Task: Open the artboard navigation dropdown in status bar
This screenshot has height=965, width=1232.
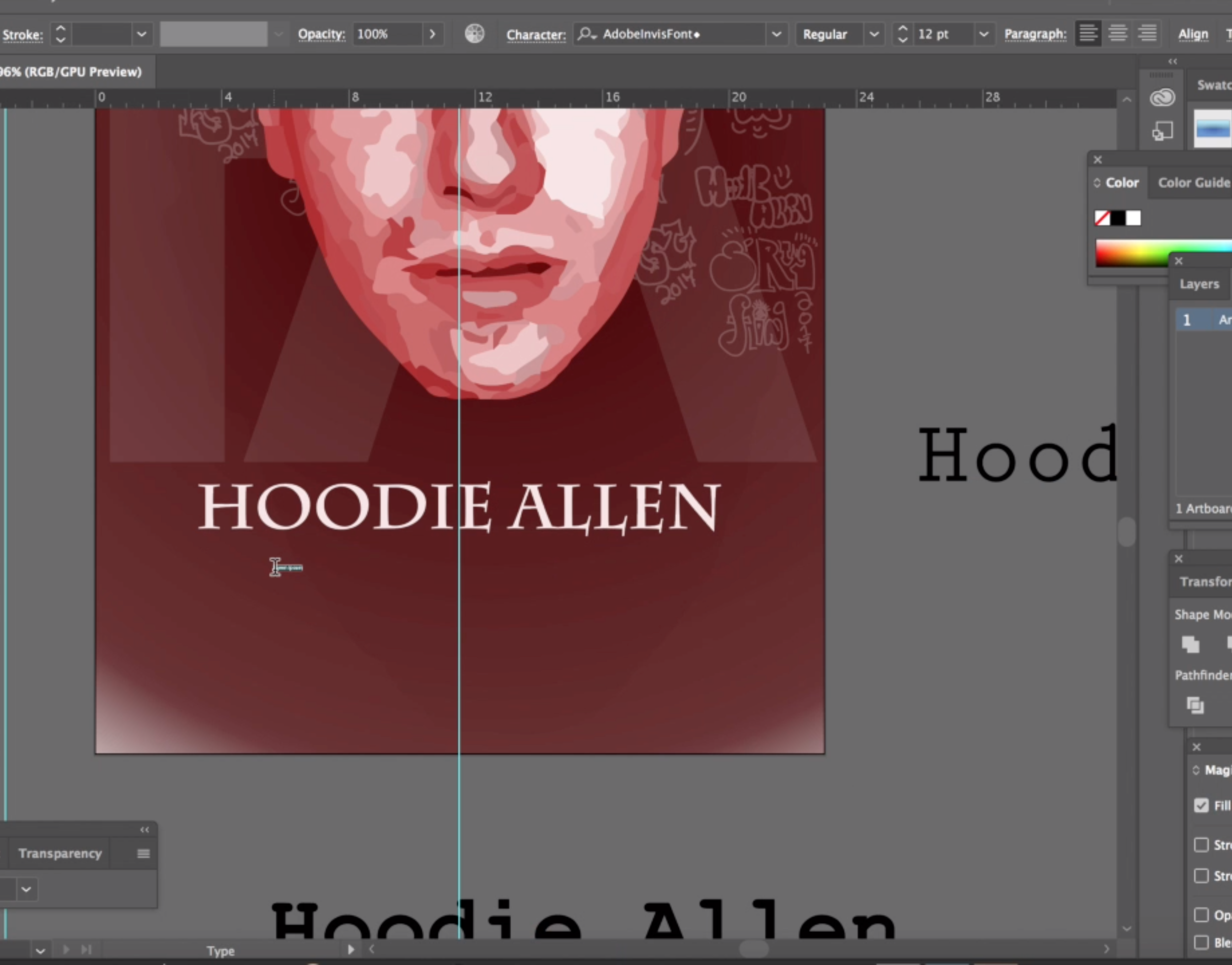Action: click(x=40, y=950)
